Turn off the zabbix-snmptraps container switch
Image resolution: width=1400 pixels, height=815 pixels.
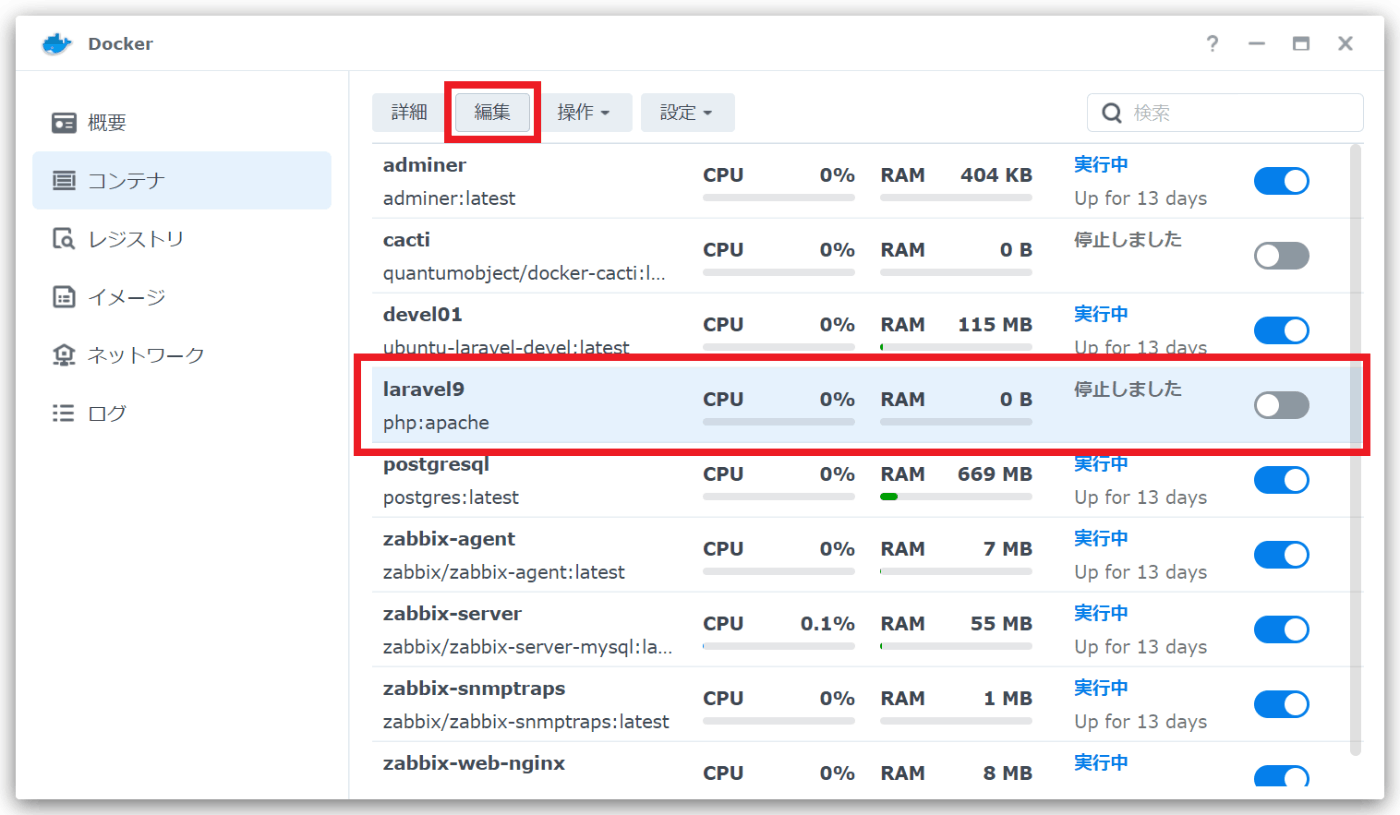[x=1282, y=704]
